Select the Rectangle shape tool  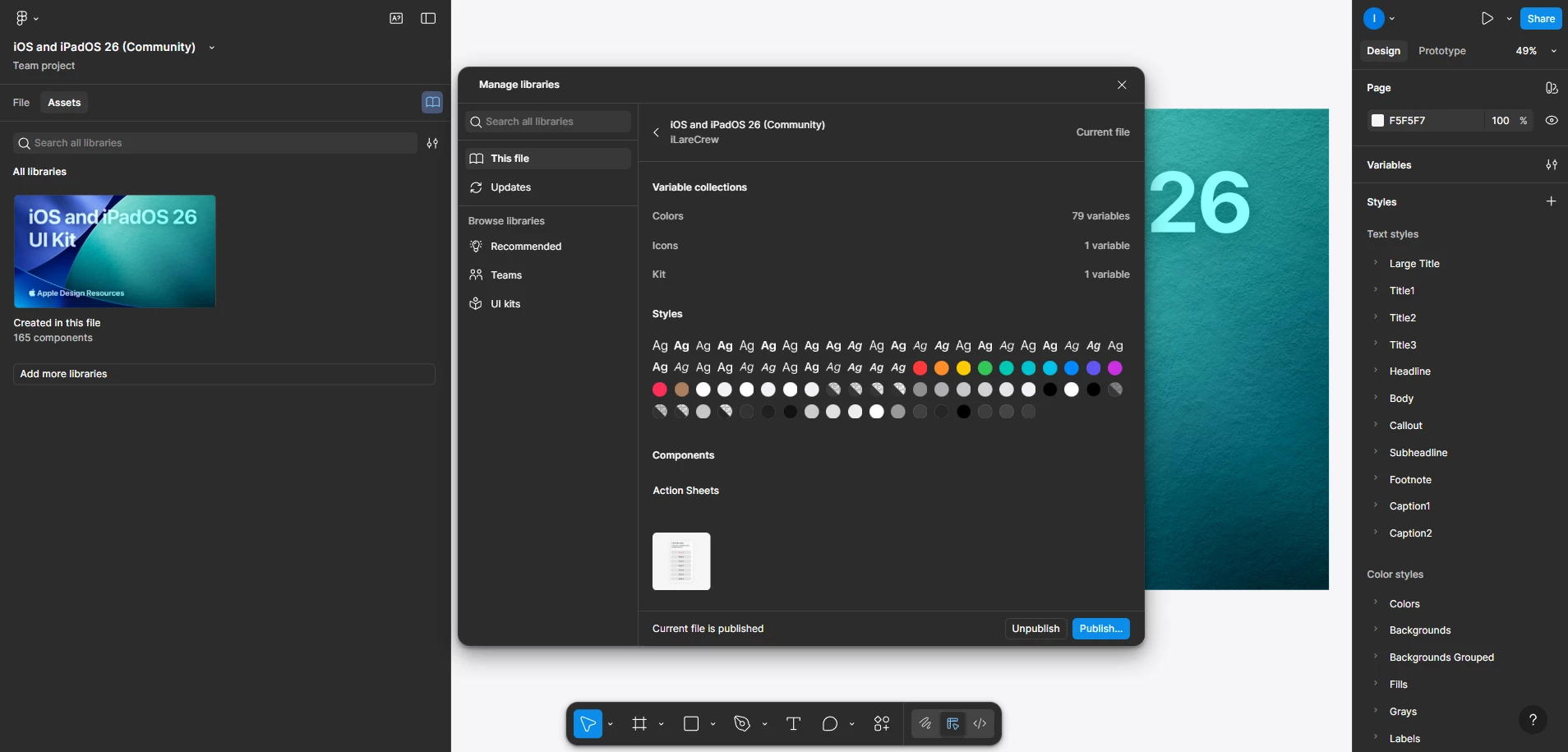click(x=691, y=724)
